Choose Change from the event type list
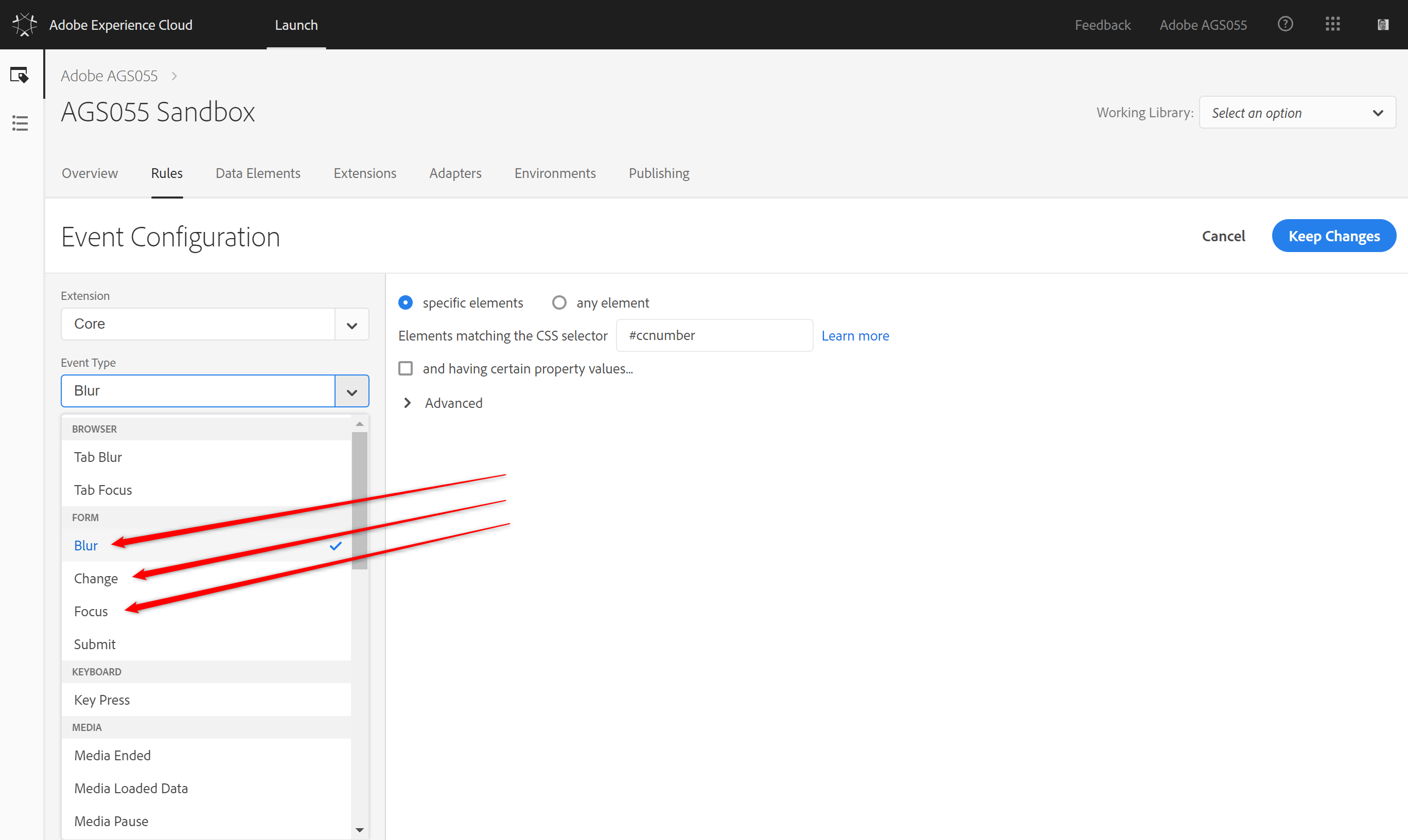Image resolution: width=1408 pixels, height=840 pixels. point(96,579)
